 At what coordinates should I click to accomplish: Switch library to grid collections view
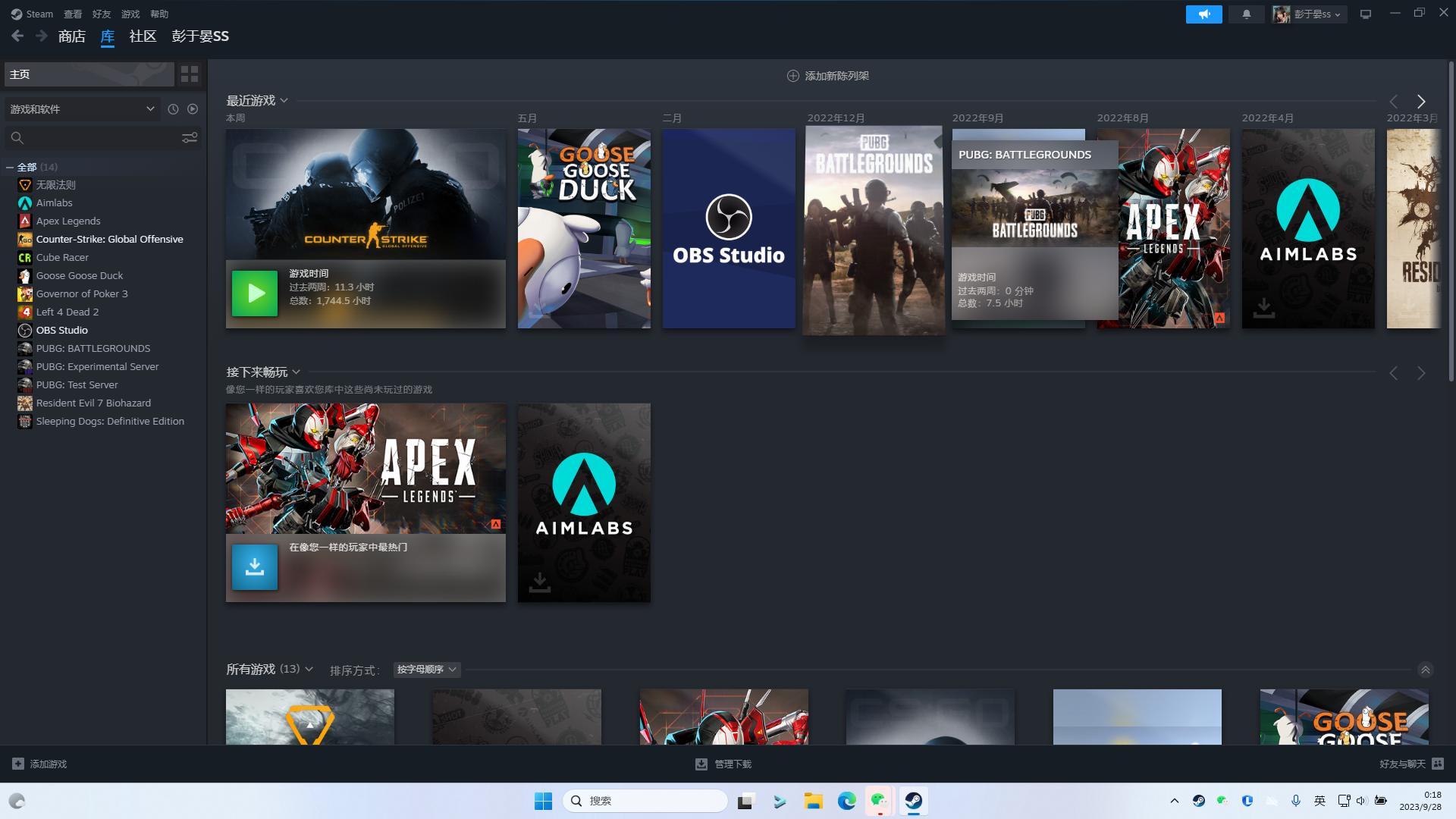point(190,74)
